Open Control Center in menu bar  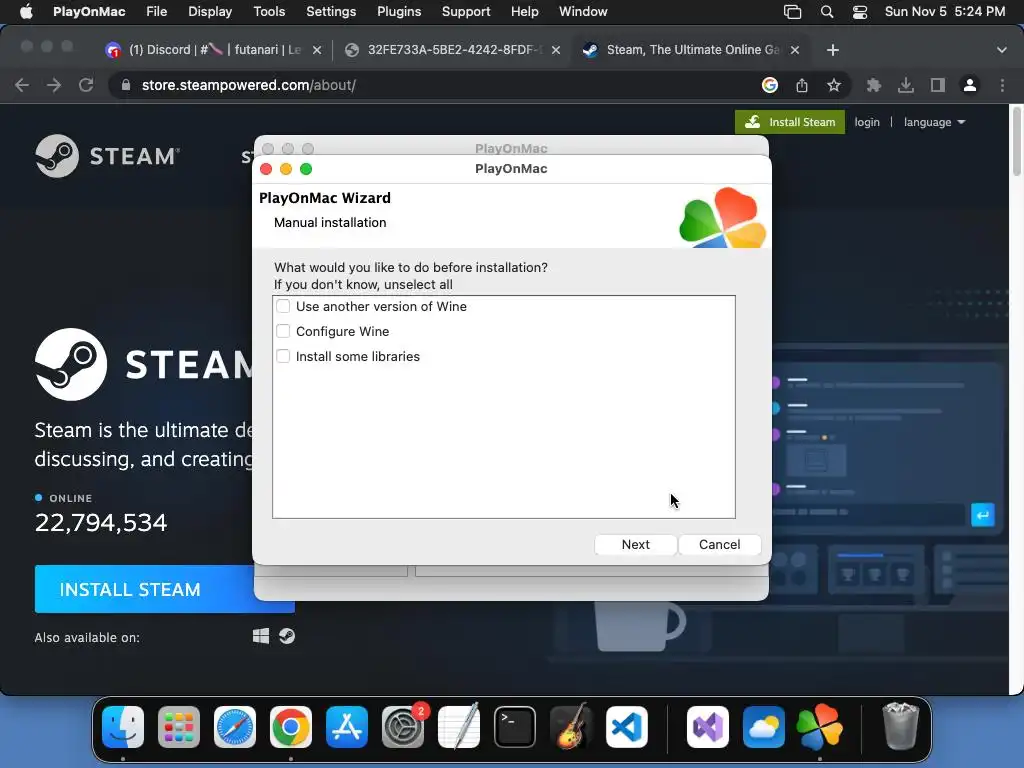tap(860, 12)
